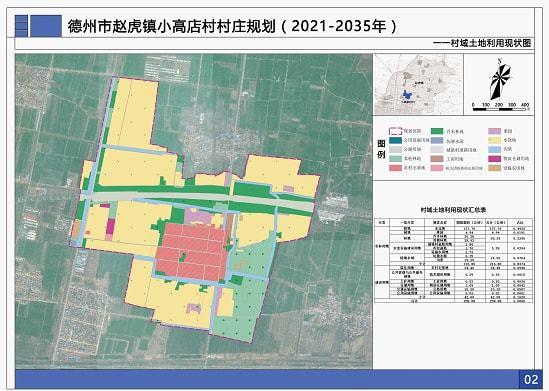Viewport: 549px width, 391px height.
Task: Click the subtitle 村域土地利用现状图
Action: click(491, 43)
